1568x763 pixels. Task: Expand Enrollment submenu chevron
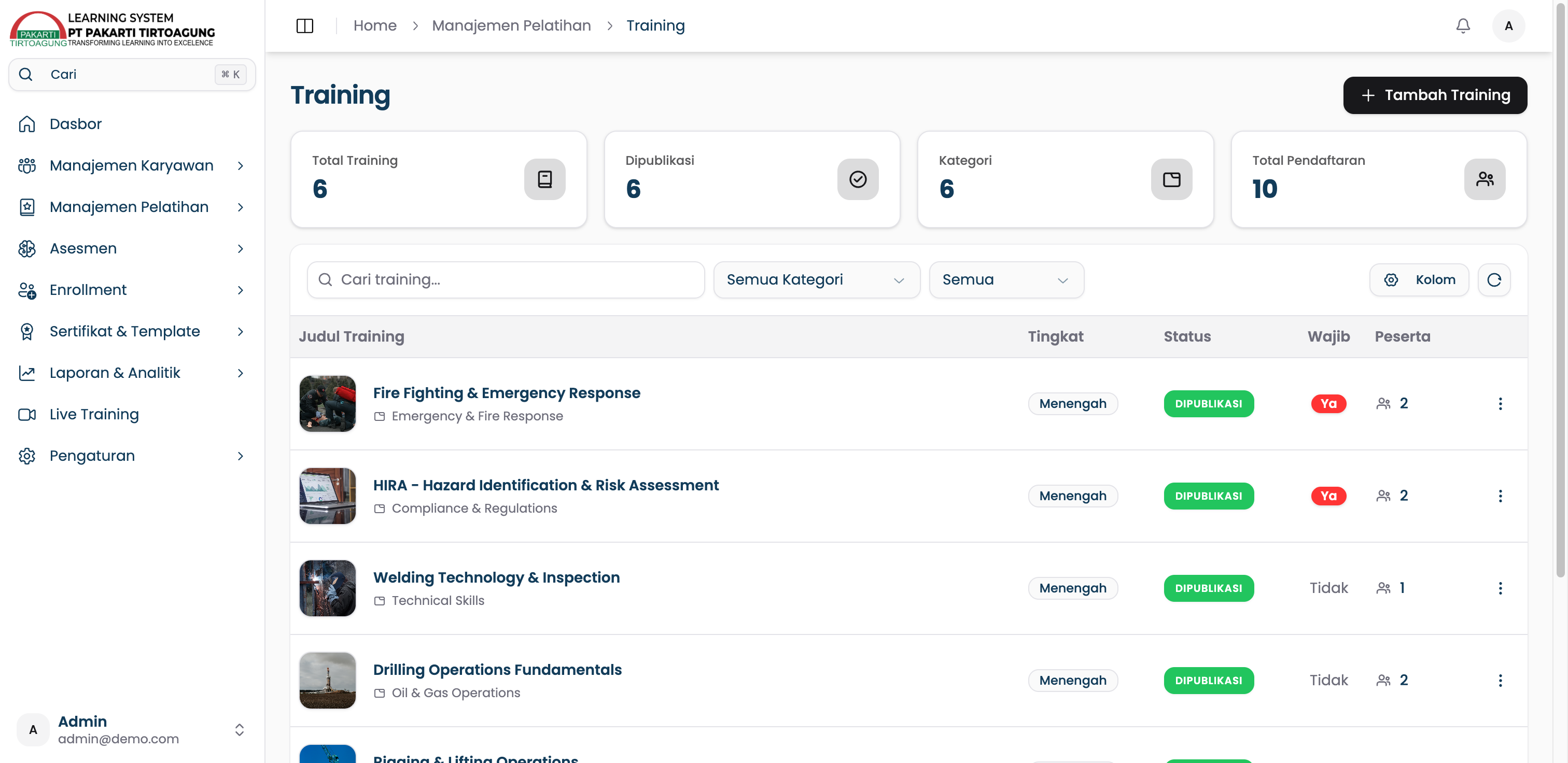pyautogui.click(x=241, y=290)
